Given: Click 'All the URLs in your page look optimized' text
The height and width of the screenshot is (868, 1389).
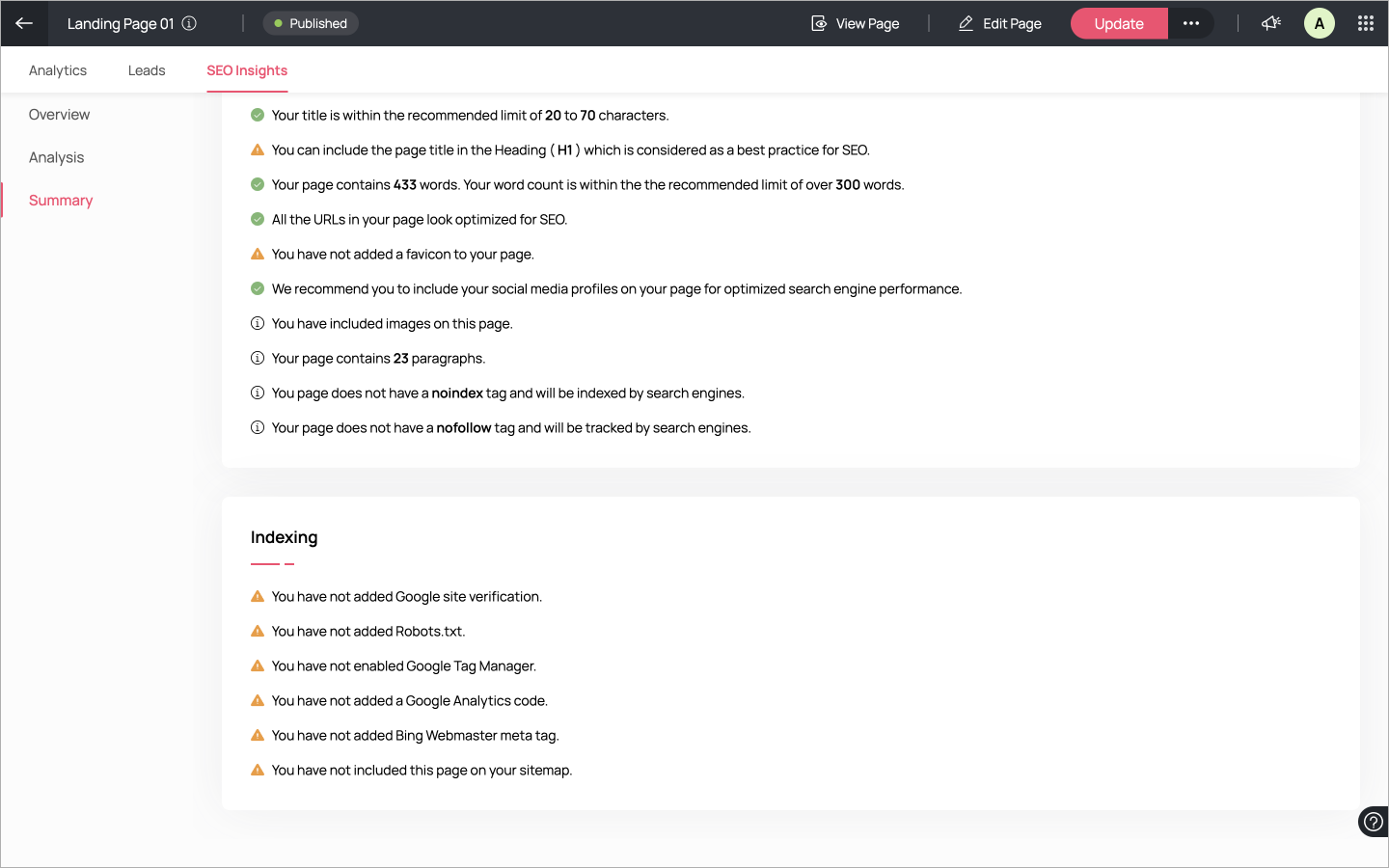Looking at the screenshot, I should [x=420, y=220].
